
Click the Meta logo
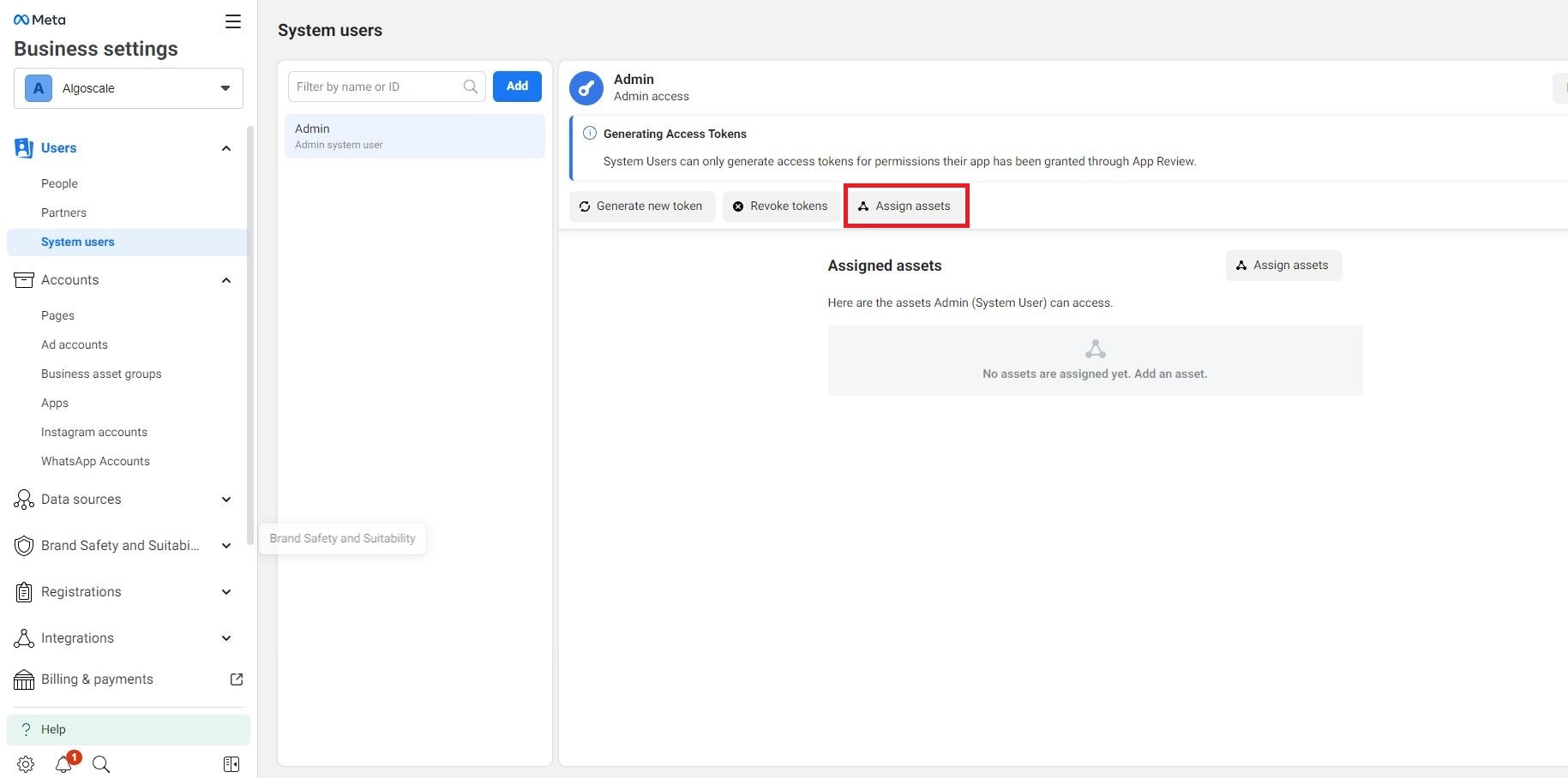39,20
